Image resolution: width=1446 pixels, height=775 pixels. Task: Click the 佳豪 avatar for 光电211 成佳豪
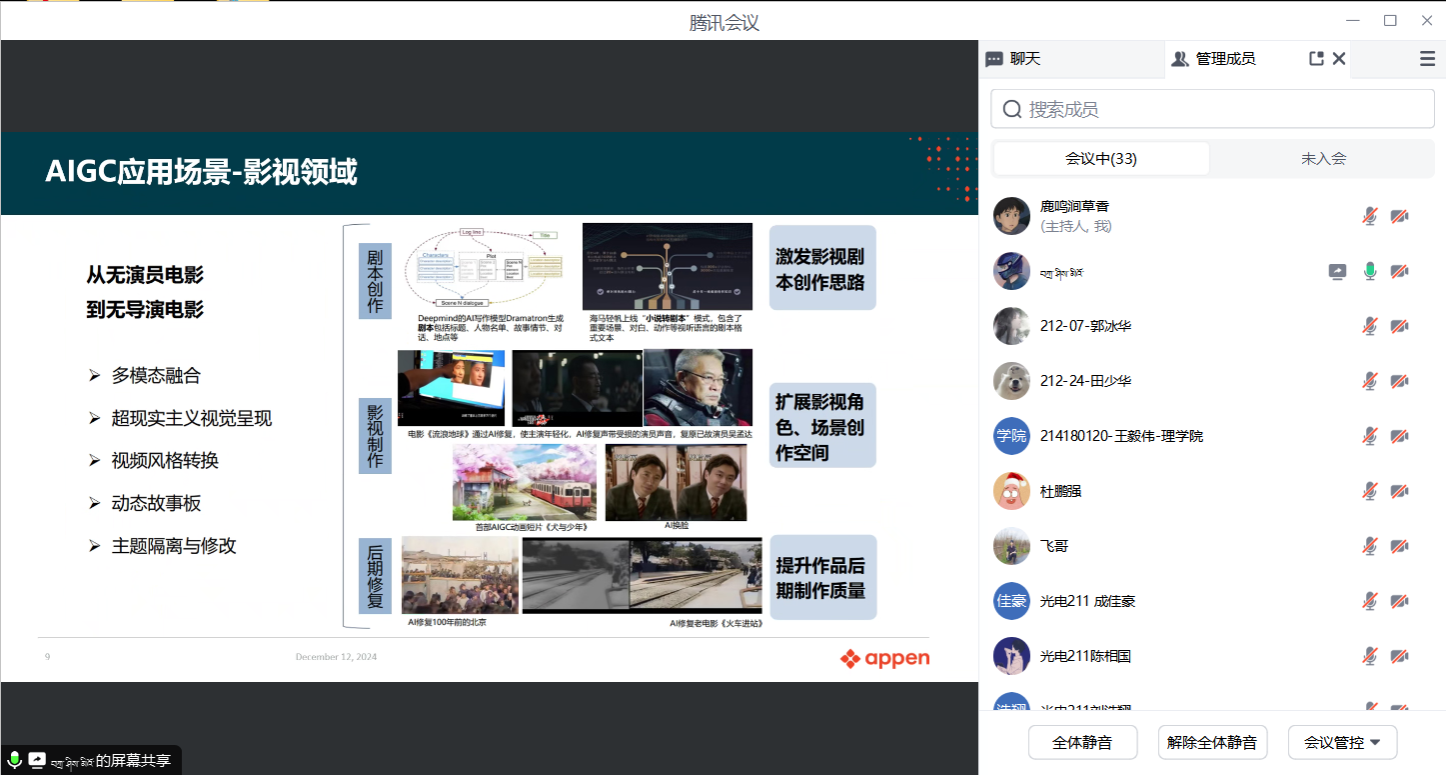pyautogui.click(x=1011, y=601)
